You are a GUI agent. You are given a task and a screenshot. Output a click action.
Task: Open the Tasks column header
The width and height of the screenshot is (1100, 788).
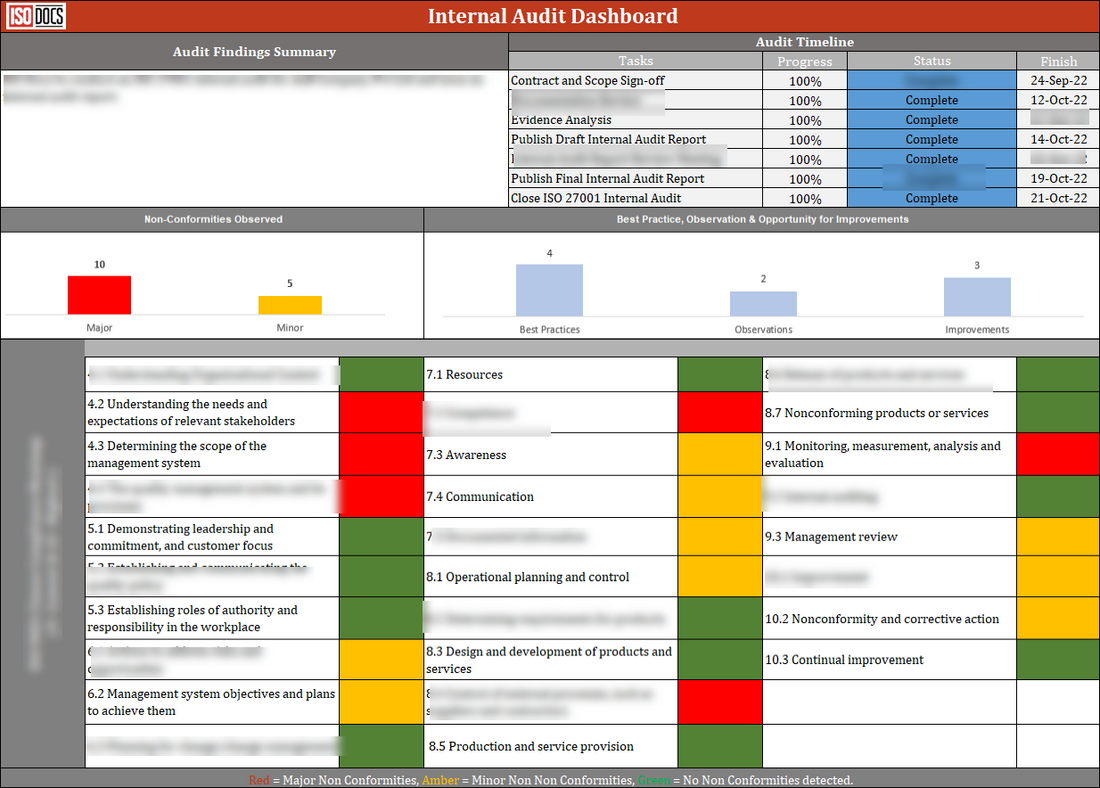coord(635,61)
